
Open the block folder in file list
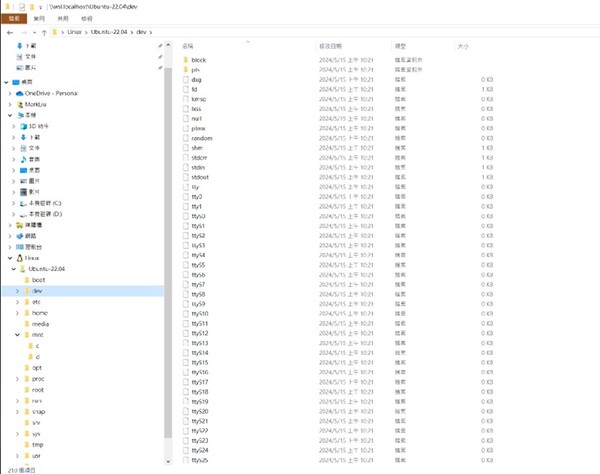point(198,60)
